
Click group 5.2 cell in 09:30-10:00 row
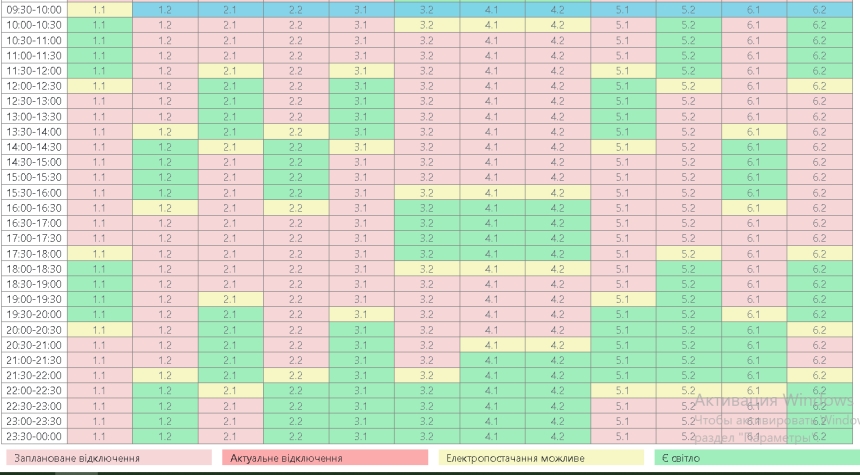pos(688,9)
